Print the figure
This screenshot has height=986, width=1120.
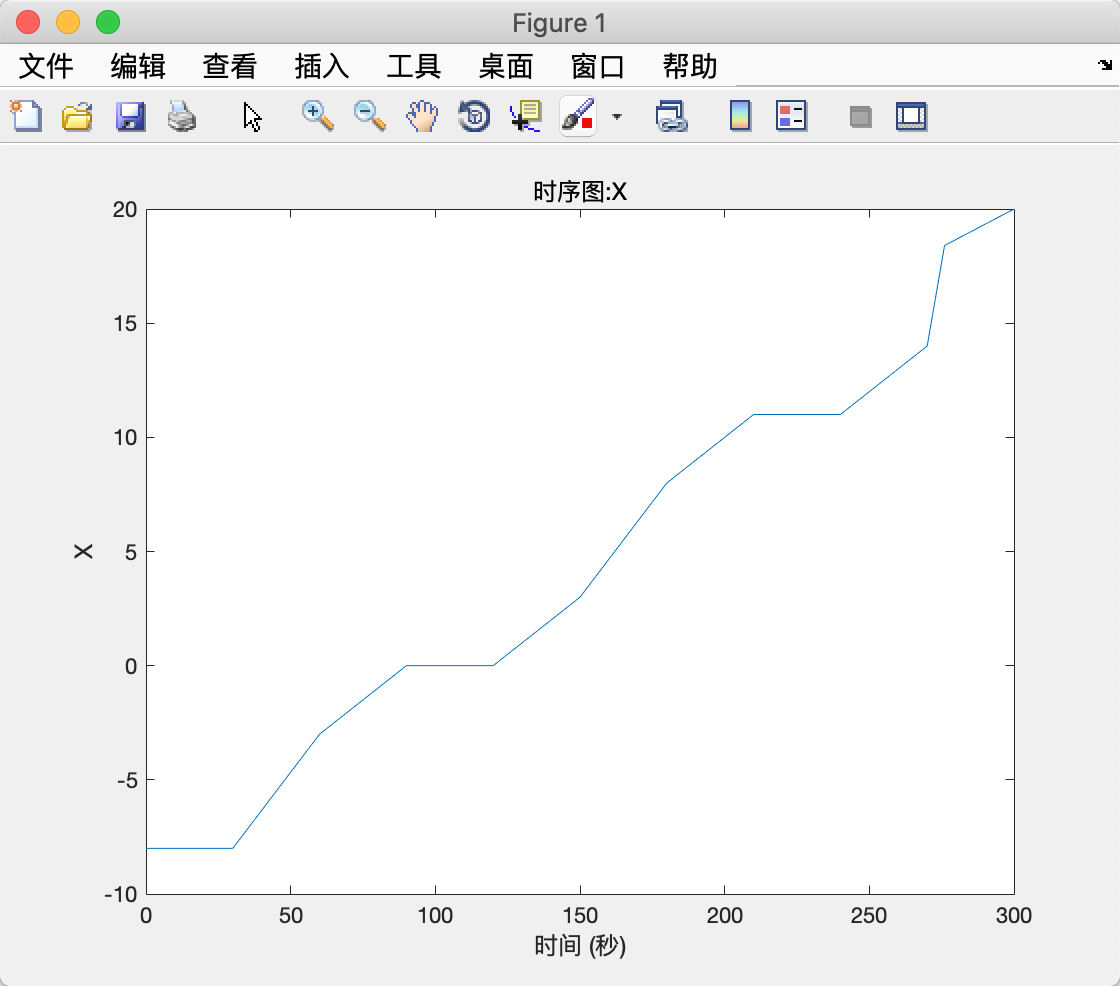pos(182,116)
